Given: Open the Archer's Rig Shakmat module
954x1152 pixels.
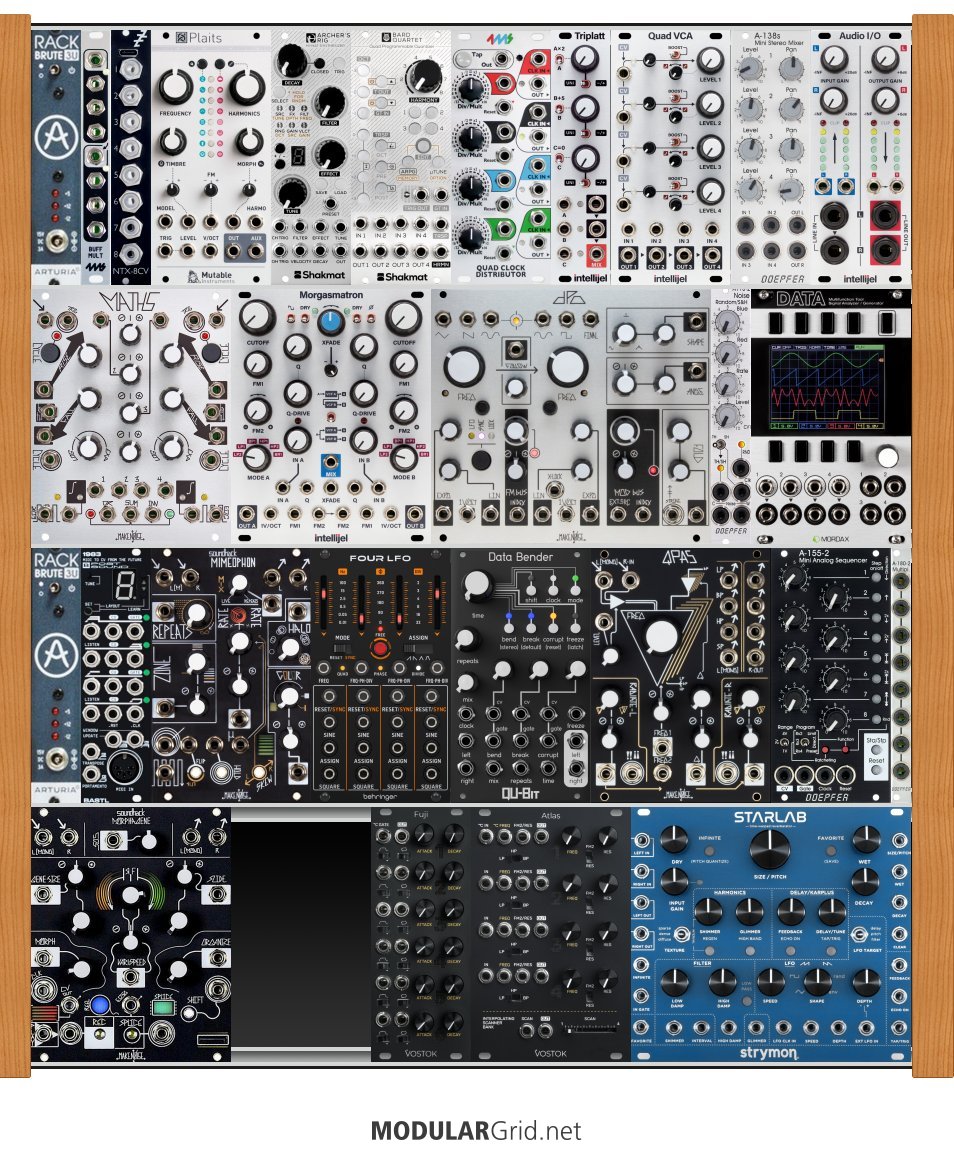Looking at the screenshot, I should click(x=311, y=157).
